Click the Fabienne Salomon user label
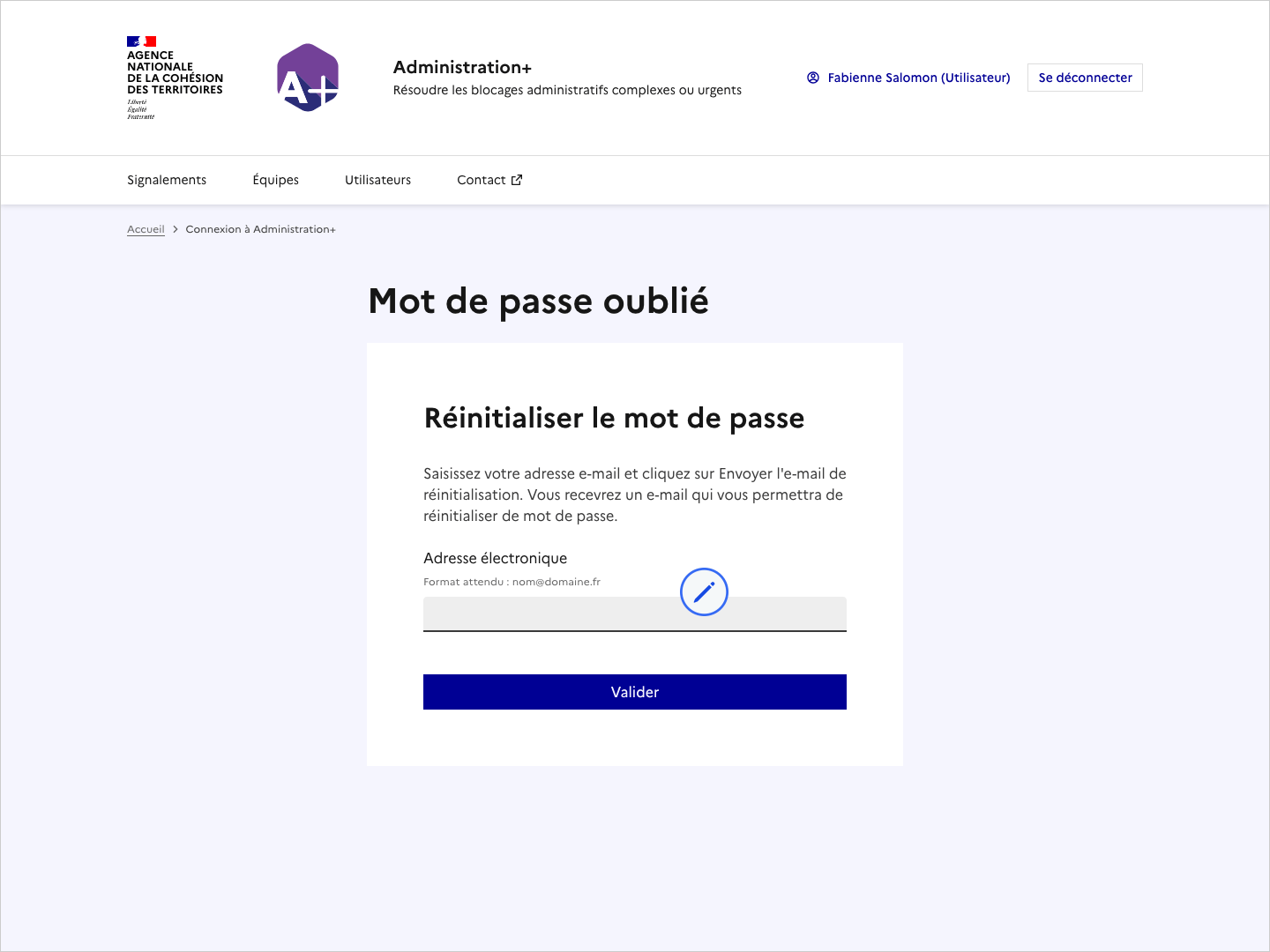Screen dimensions: 1270x952 pos(918,78)
